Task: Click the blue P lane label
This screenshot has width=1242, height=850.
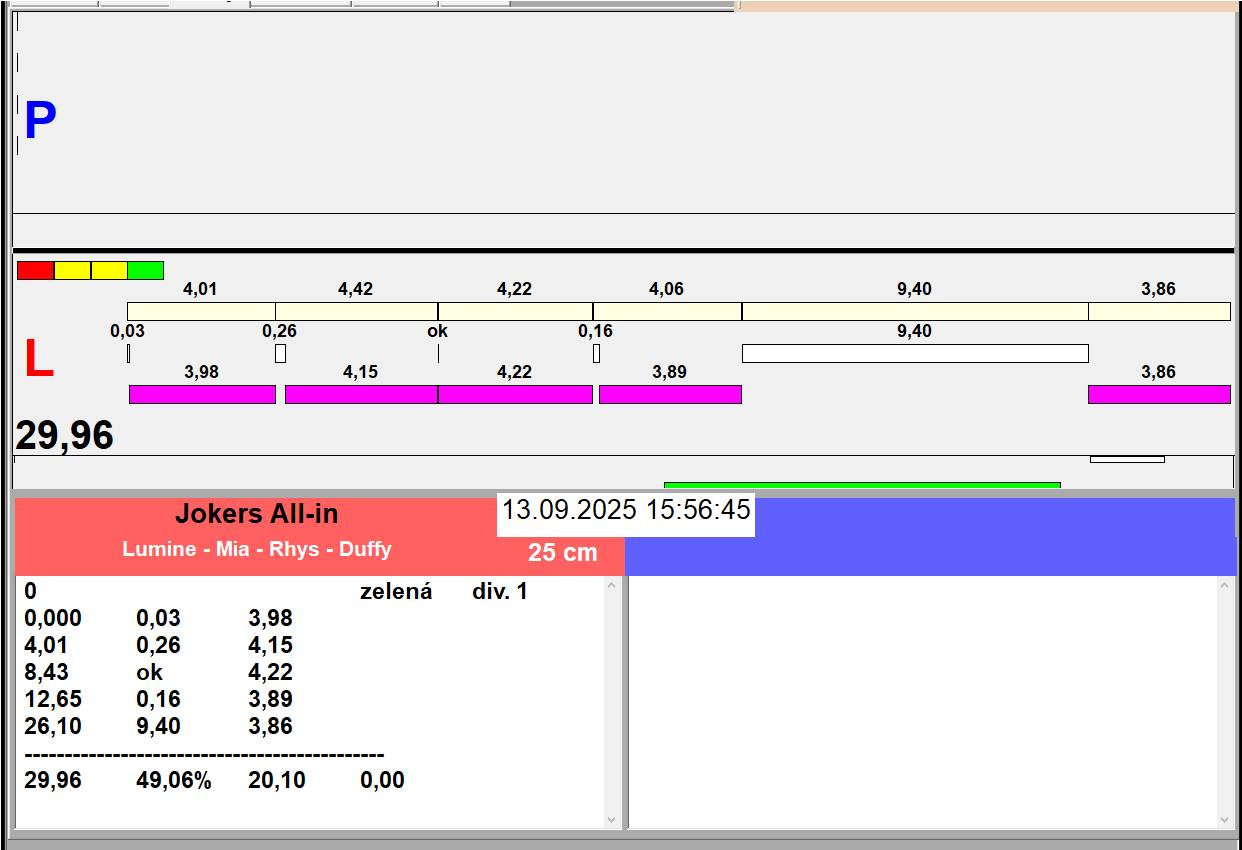Action: point(40,121)
